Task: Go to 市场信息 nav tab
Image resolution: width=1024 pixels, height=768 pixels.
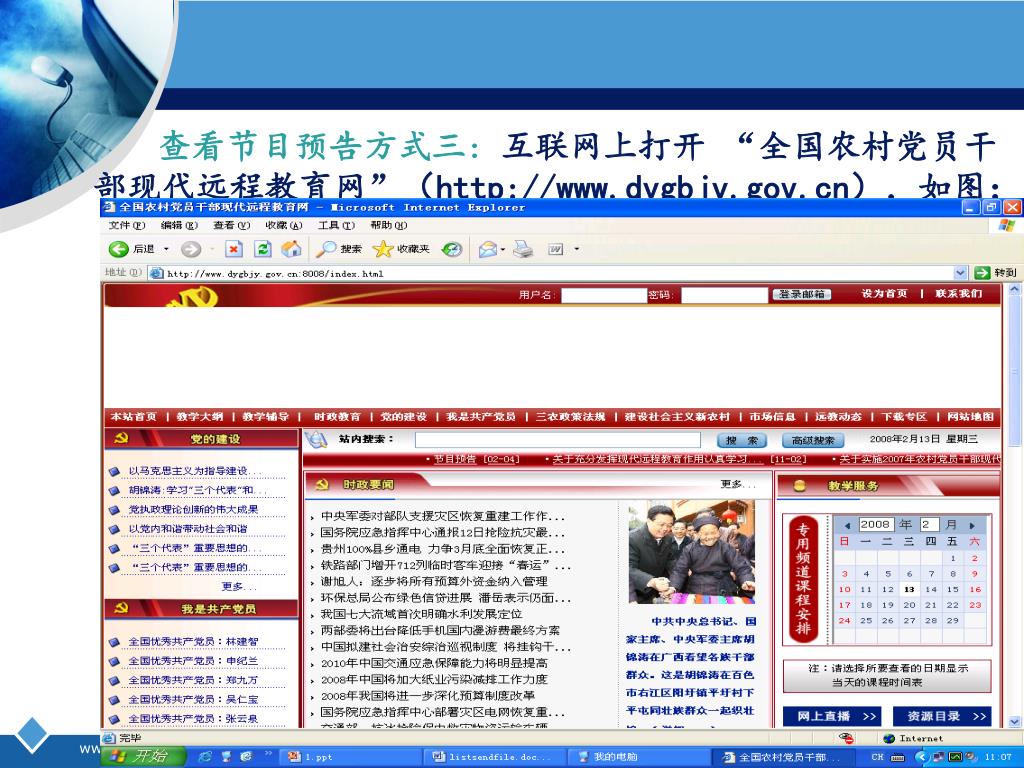Action: [773, 417]
